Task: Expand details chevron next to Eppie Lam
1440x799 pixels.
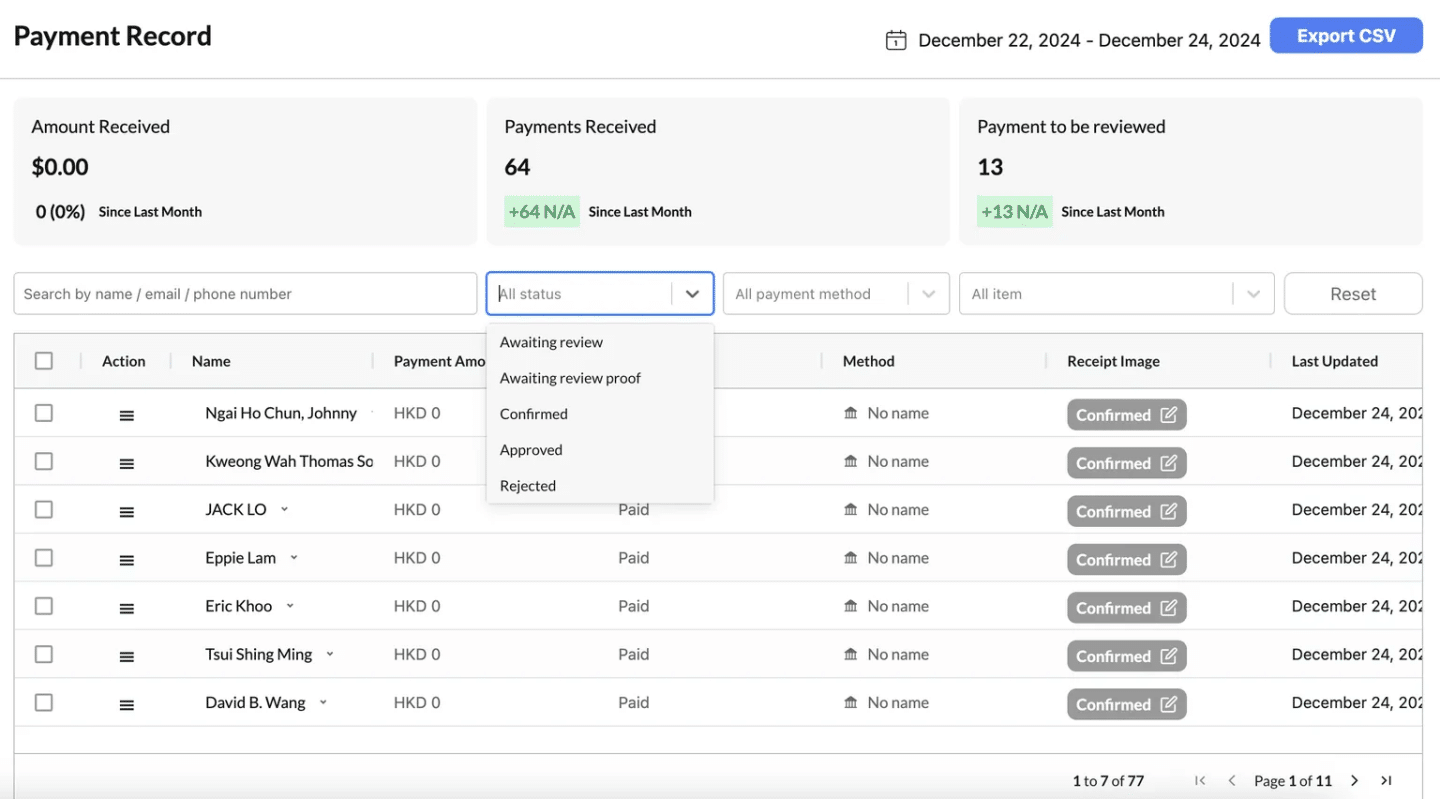Action: point(294,557)
